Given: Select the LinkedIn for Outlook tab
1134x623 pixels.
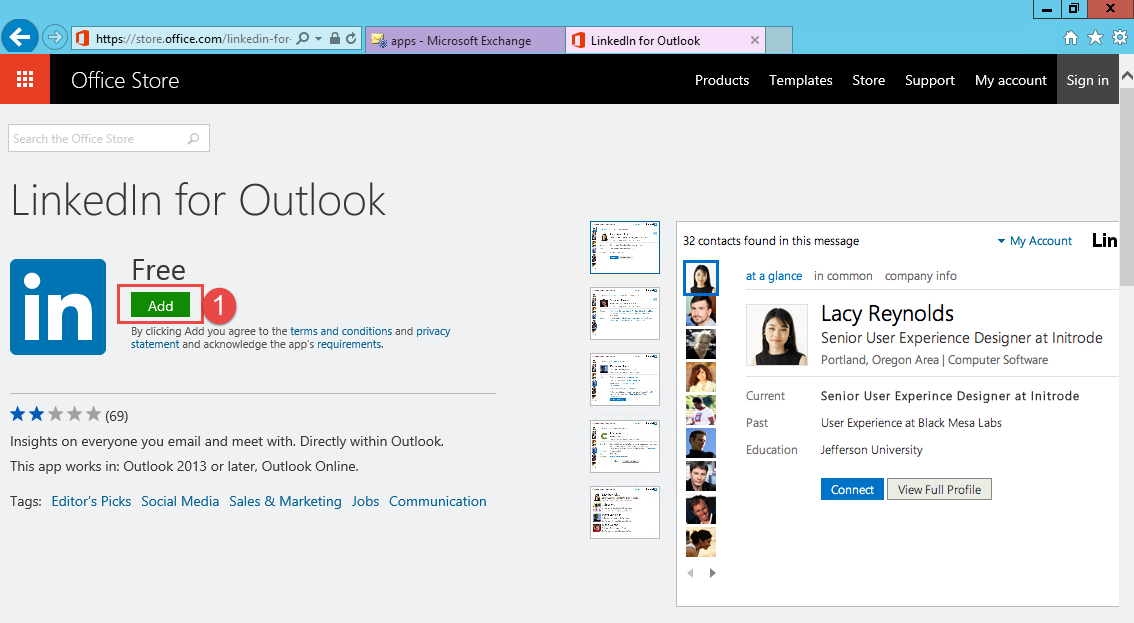Looking at the screenshot, I should 664,41.
